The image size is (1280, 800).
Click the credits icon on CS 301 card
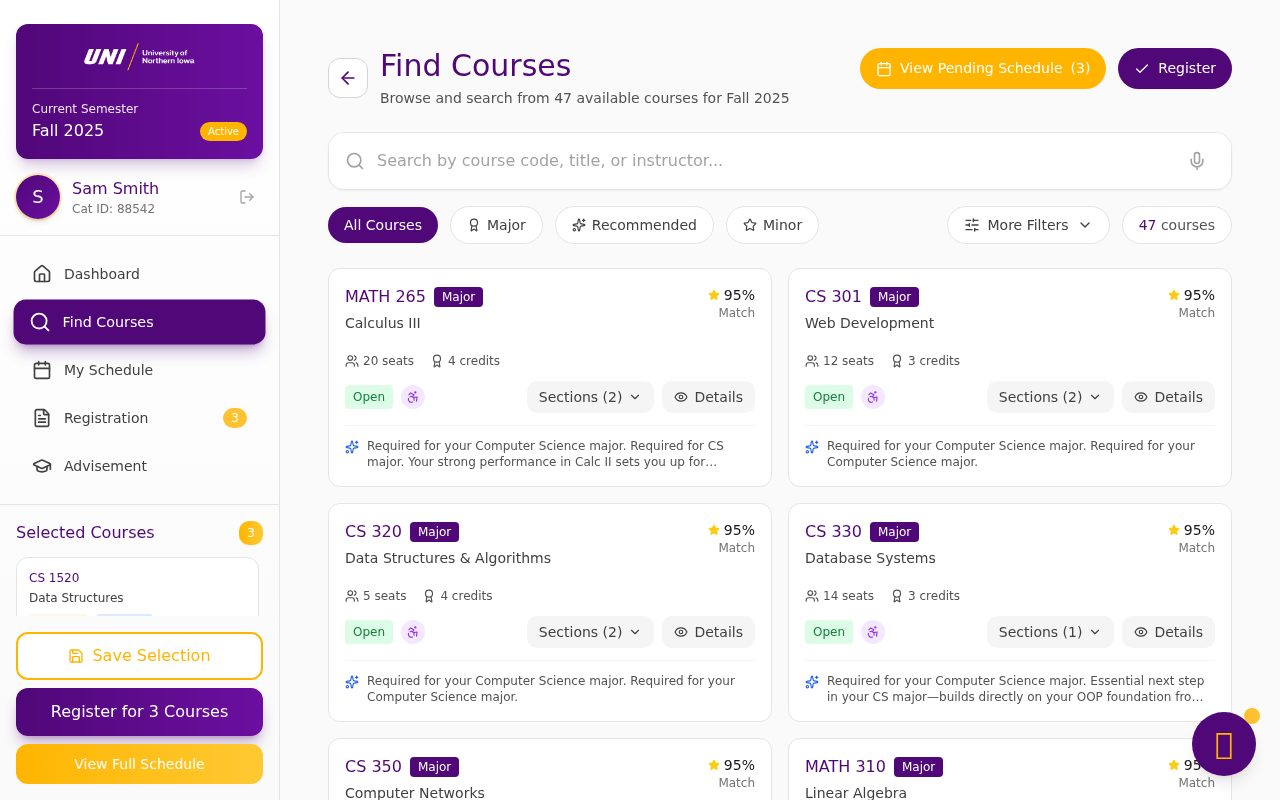pyautogui.click(x=897, y=361)
